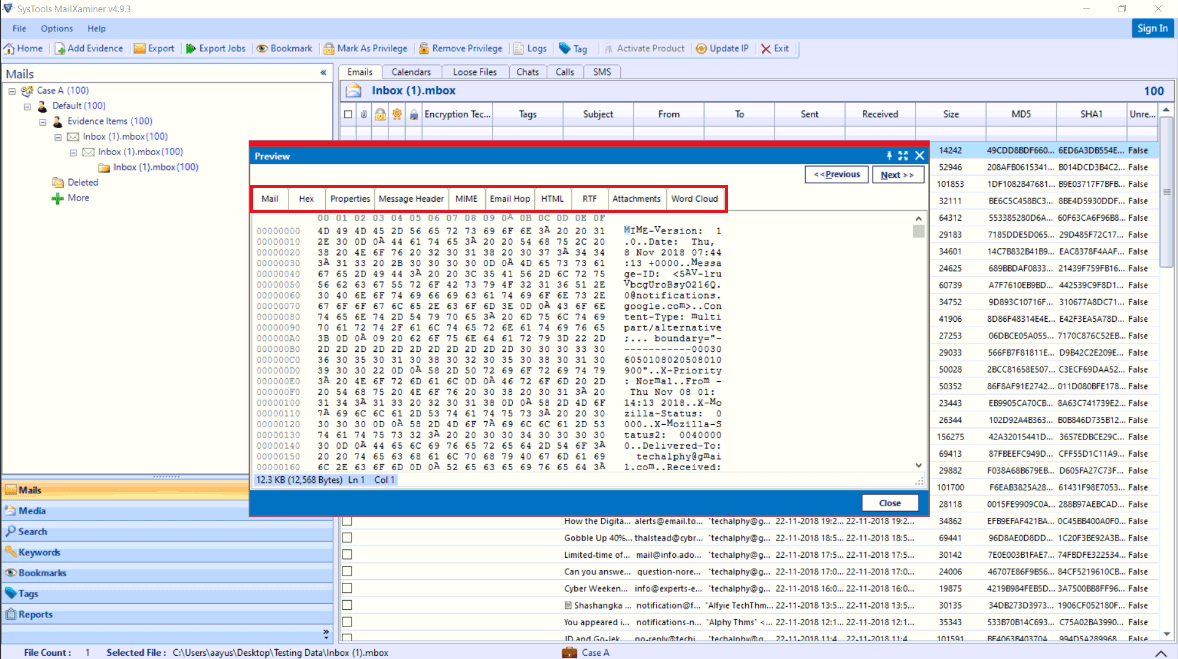Click Update IP in the toolbar
The image size is (1178, 659).
pyautogui.click(x=722, y=49)
